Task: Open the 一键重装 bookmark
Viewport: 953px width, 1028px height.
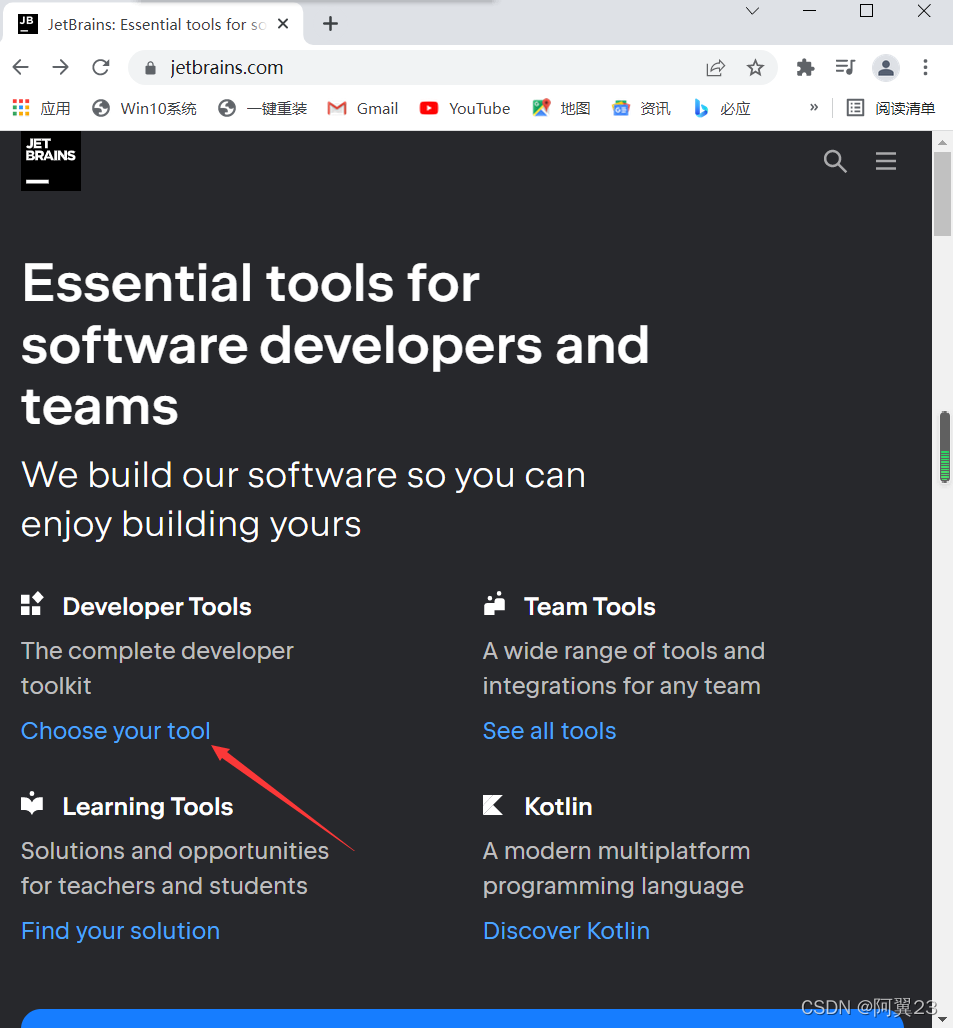Action: pos(262,108)
